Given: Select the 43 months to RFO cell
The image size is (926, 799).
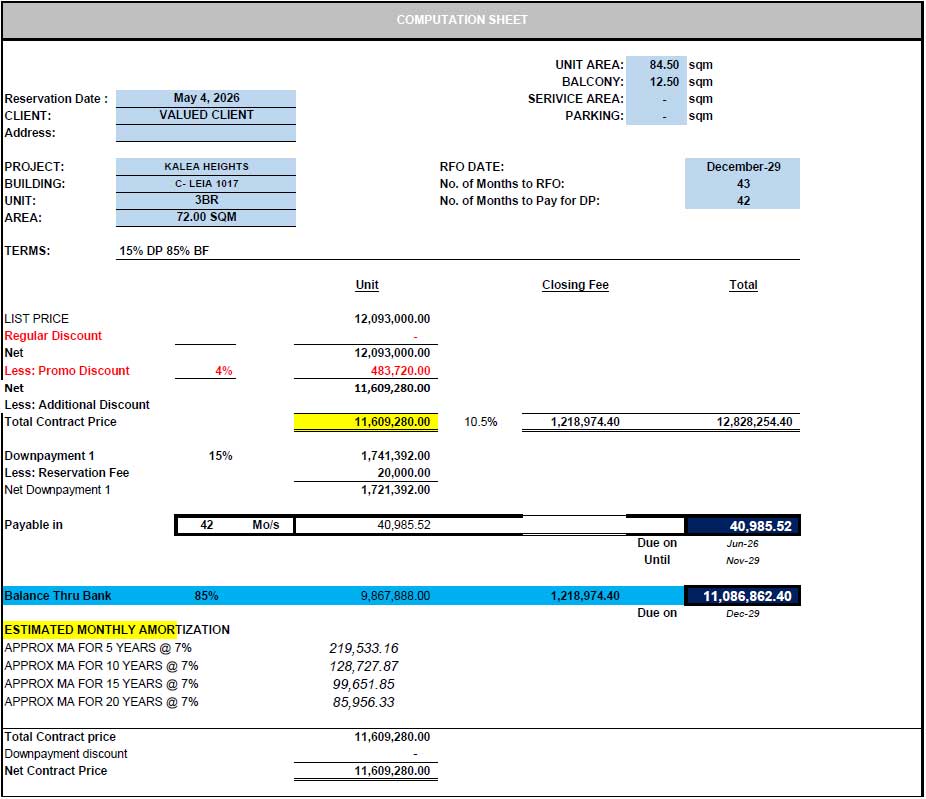Looking at the screenshot, I should click(x=742, y=184).
